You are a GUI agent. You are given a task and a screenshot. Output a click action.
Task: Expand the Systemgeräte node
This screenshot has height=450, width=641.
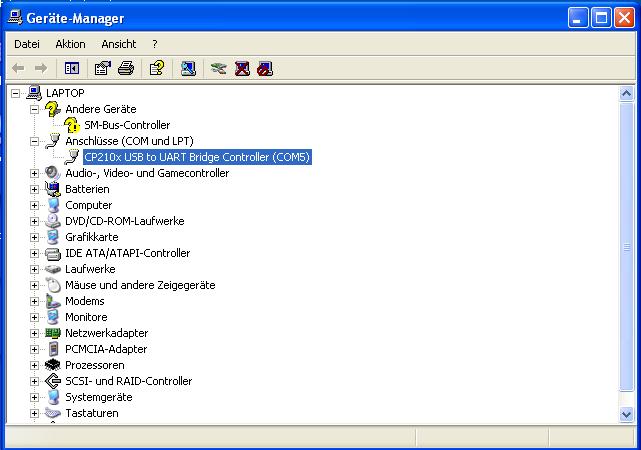click(x=34, y=397)
